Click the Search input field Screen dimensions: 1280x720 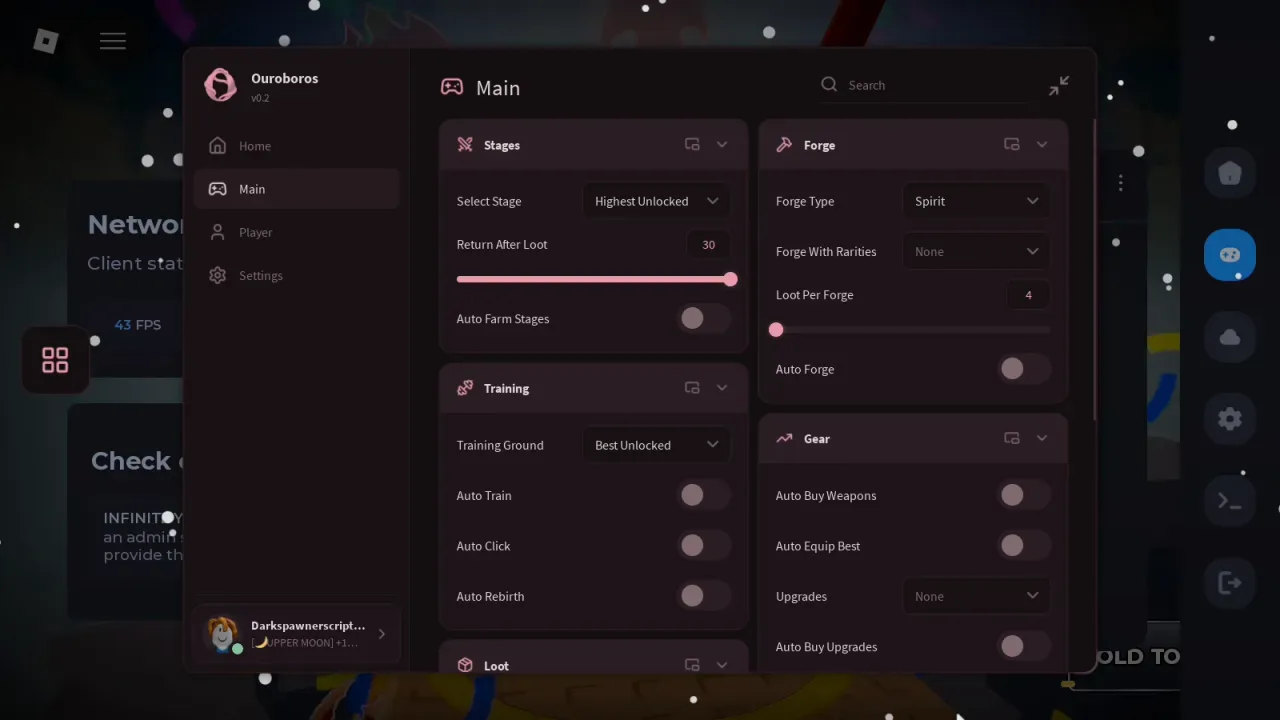point(925,85)
